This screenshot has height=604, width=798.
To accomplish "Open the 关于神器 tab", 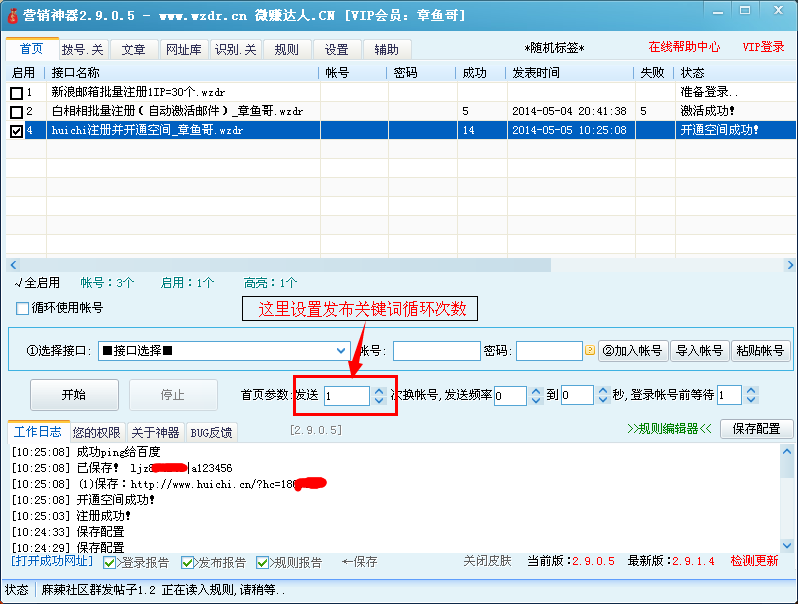I will tap(156, 433).
